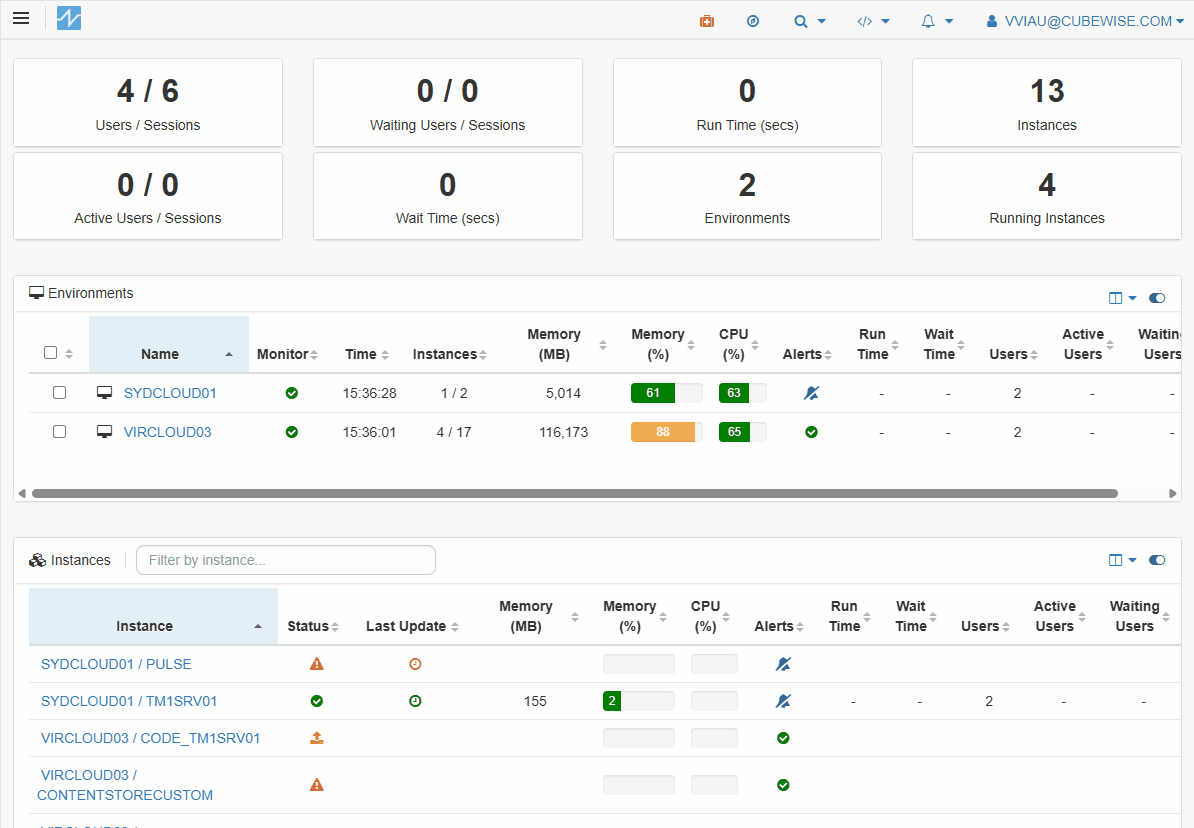
Task: Open SYDCLOUD01 / PULSE instance
Action: coord(116,664)
